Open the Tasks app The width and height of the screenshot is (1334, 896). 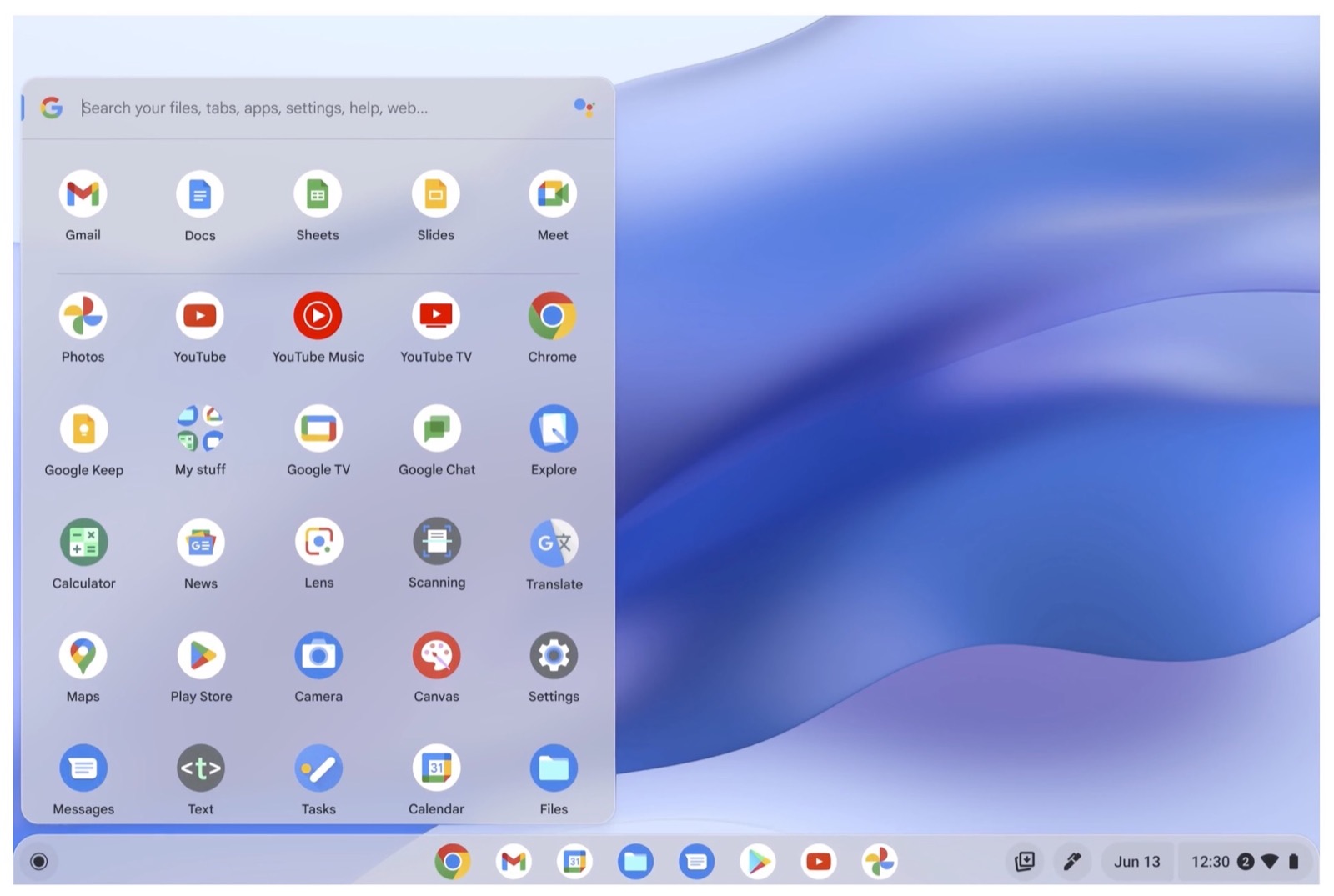[x=318, y=768]
